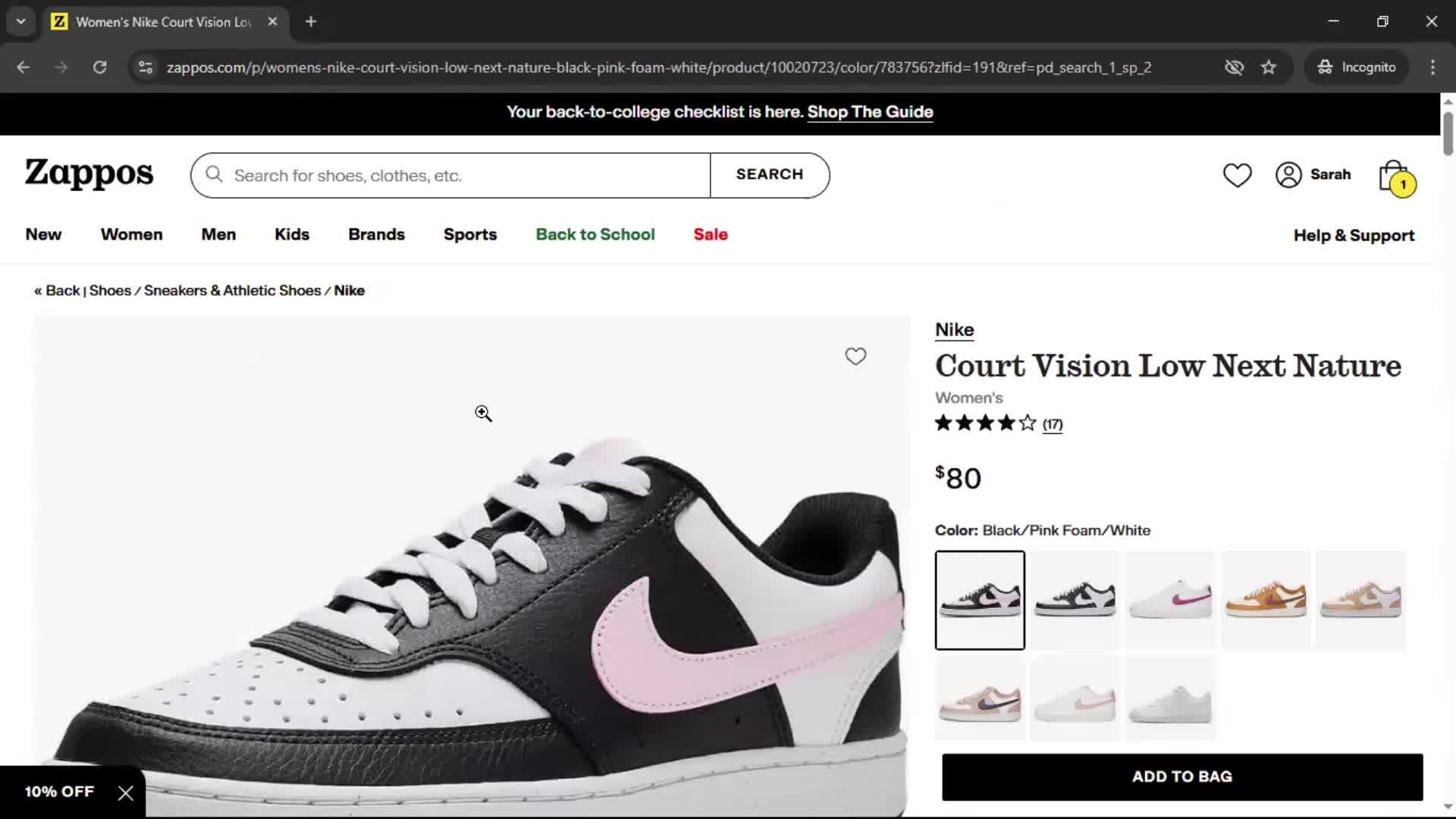Image resolution: width=1456 pixels, height=819 pixels.
Task: Open the shopping bag with 1 item
Action: [1397, 178]
